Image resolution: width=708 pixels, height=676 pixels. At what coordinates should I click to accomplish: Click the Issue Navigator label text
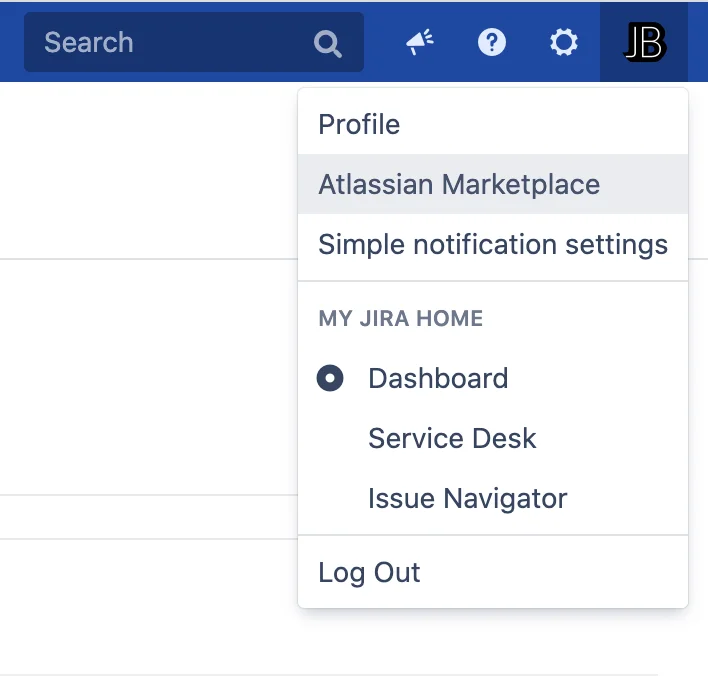tap(467, 499)
